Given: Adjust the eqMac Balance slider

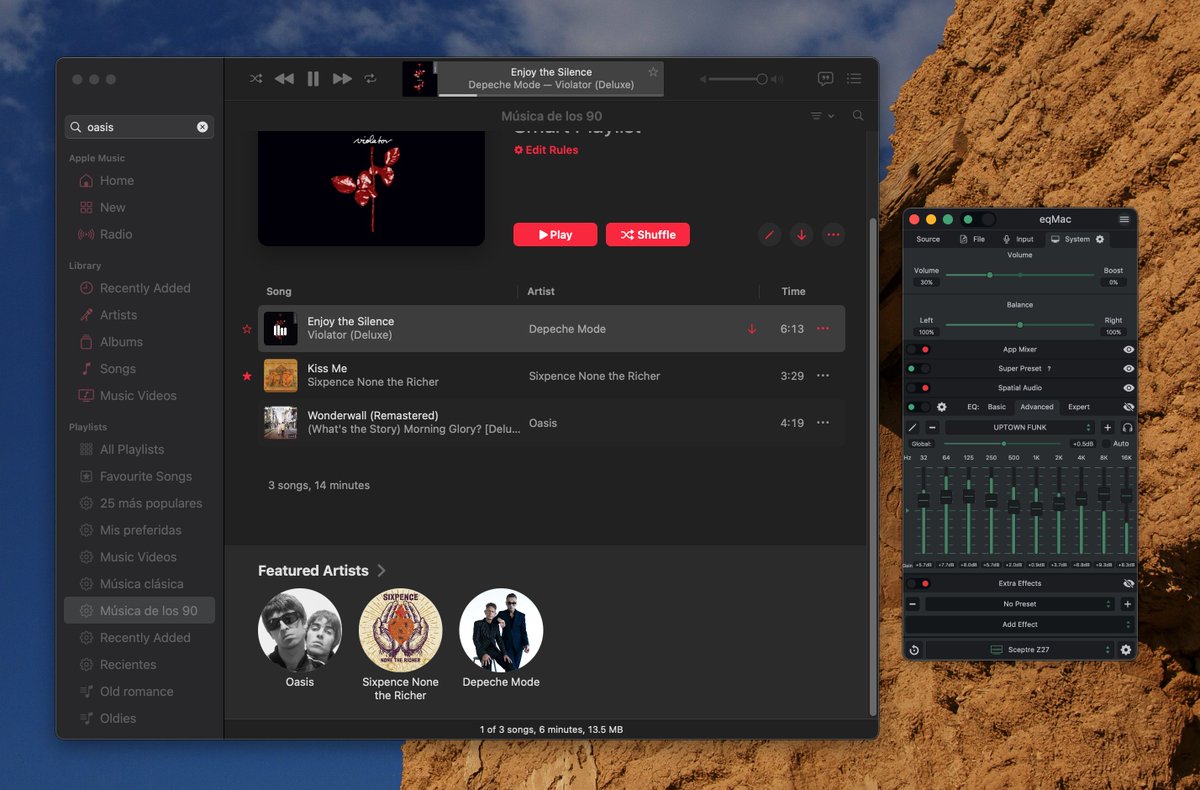Looking at the screenshot, I should [1019, 325].
